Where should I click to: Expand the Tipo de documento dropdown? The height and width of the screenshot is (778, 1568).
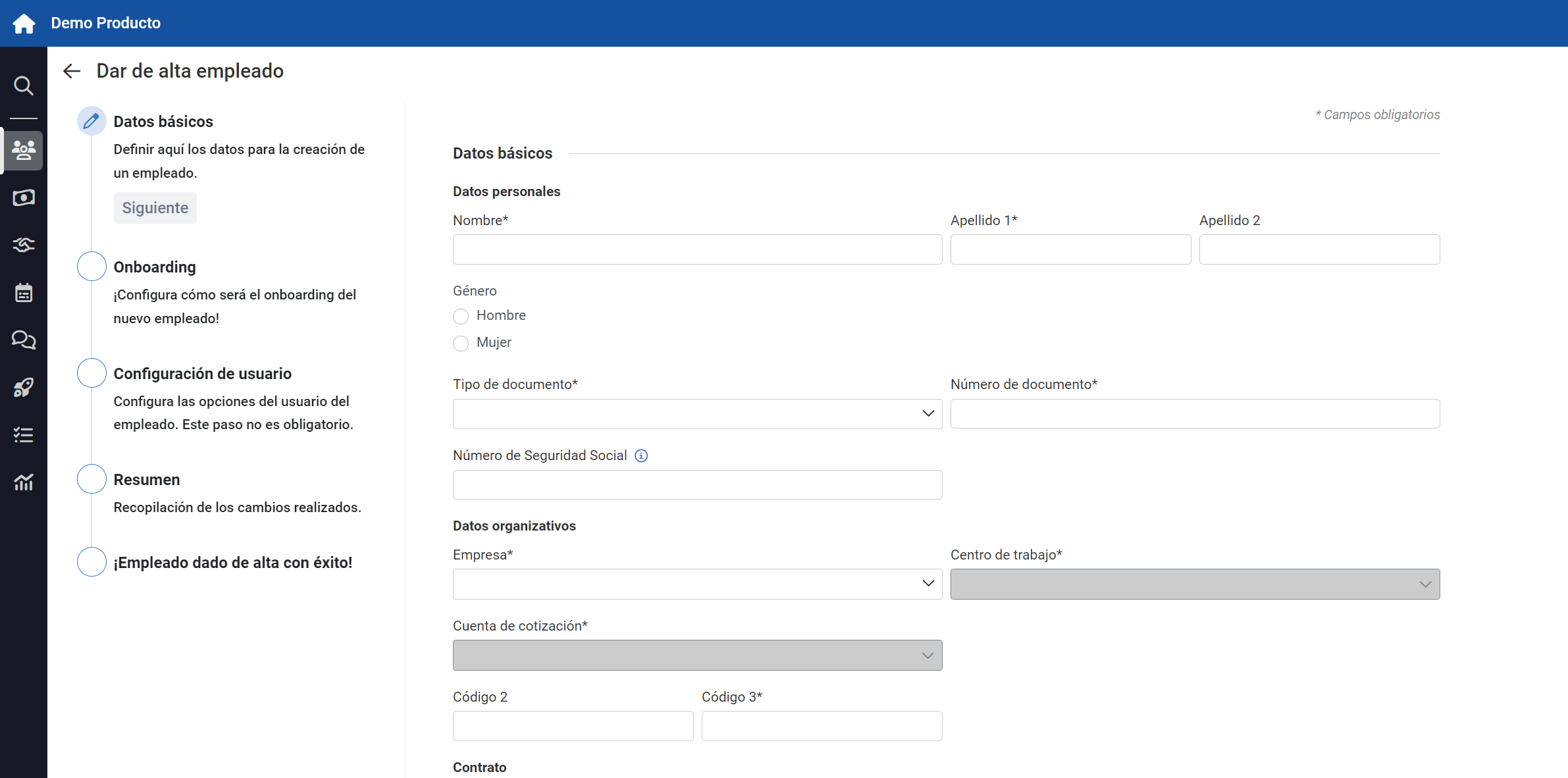pyautogui.click(x=697, y=414)
